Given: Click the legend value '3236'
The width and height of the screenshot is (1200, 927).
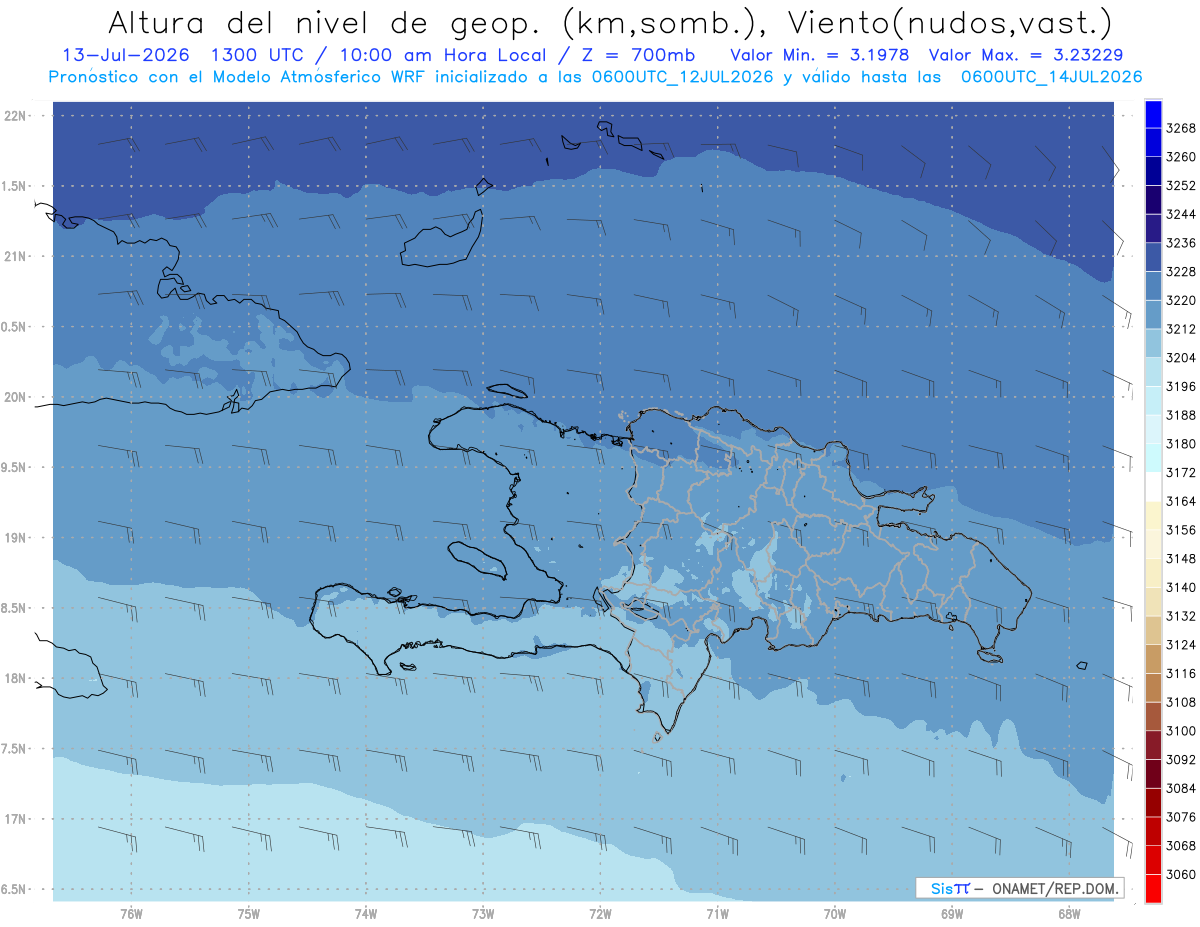Looking at the screenshot, I should (1181, 243).
